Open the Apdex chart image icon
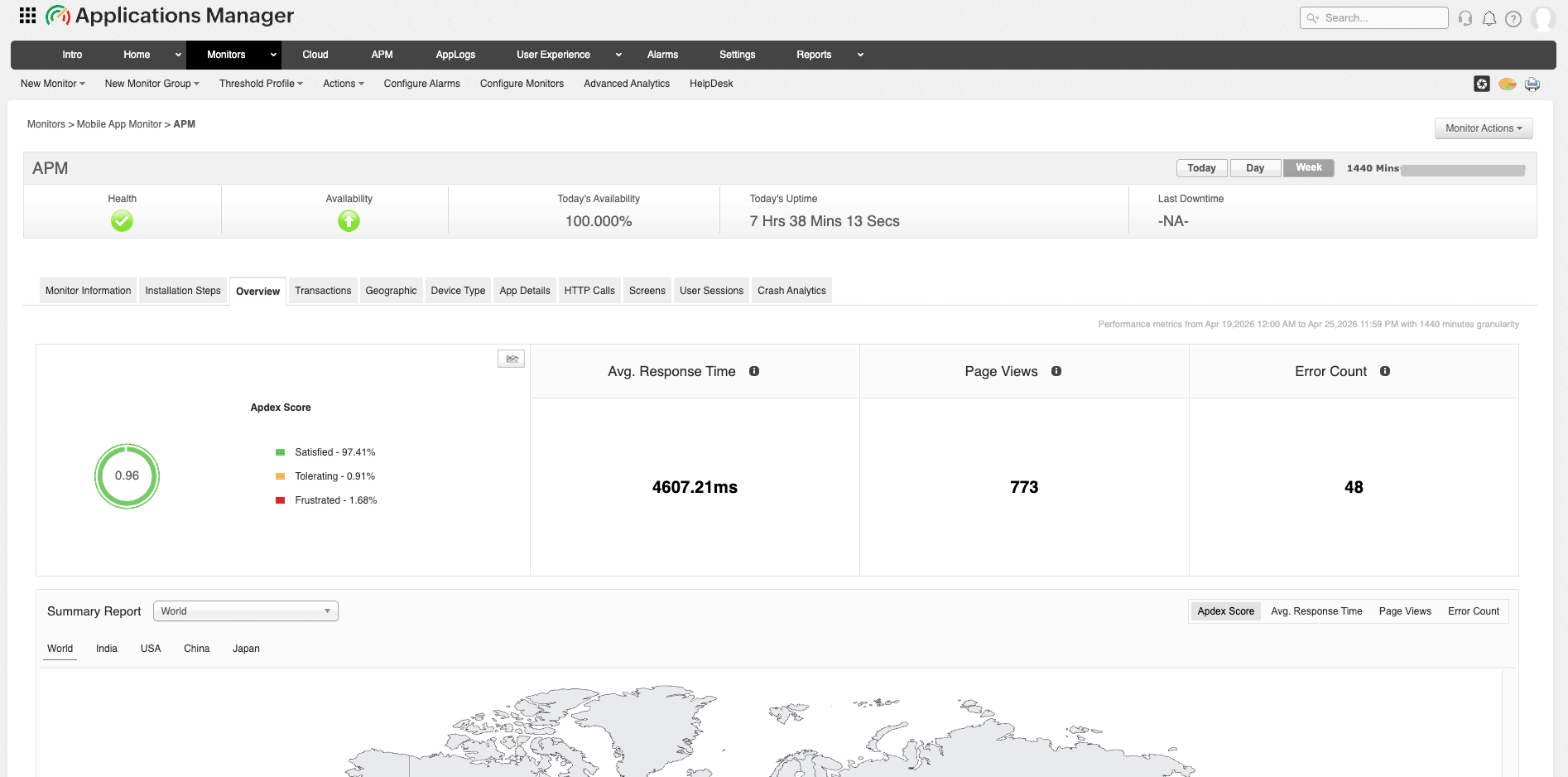 pos(512,359)
